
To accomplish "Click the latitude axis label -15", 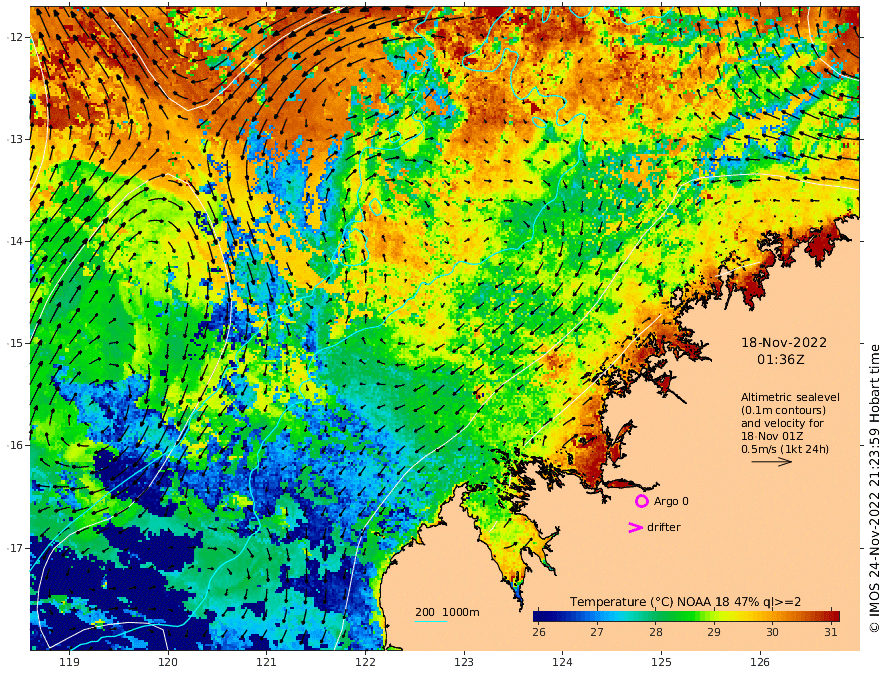I will (x=15, y=343).
